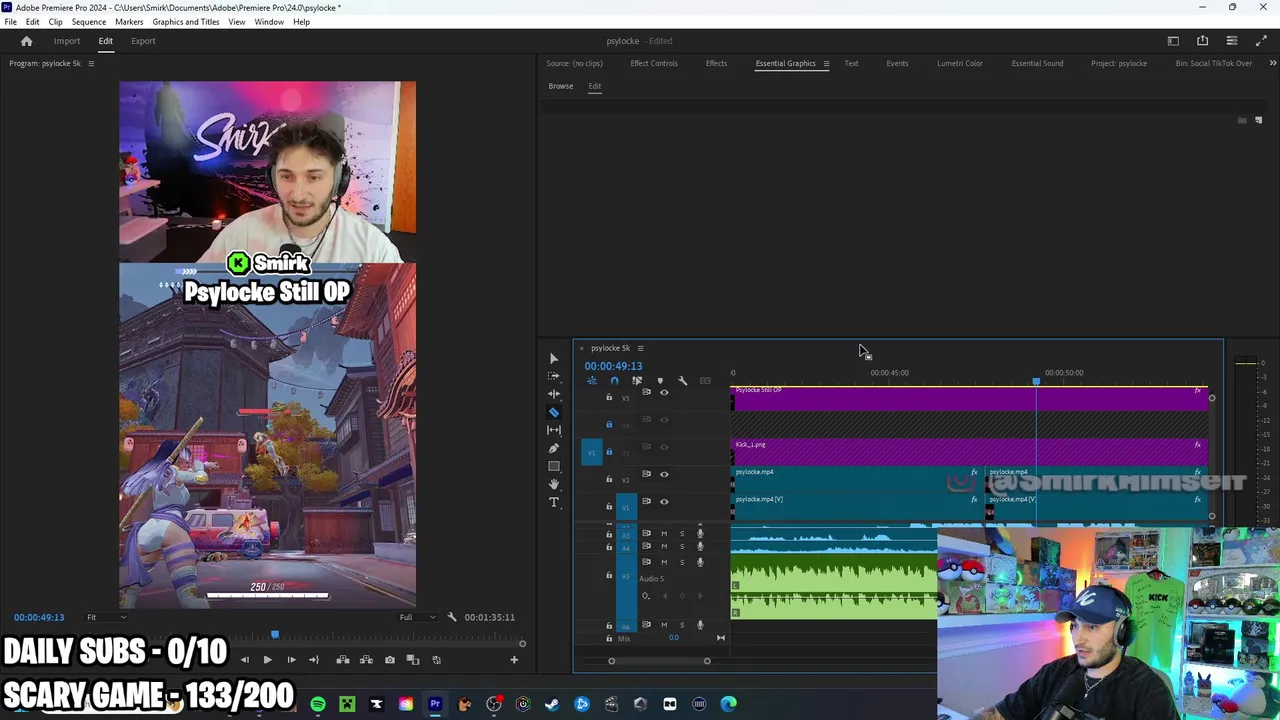Play the sequence in the Program Monitor
This screenshot has height=720, width=1280.
pyautogui.click(x=267, y=660)
